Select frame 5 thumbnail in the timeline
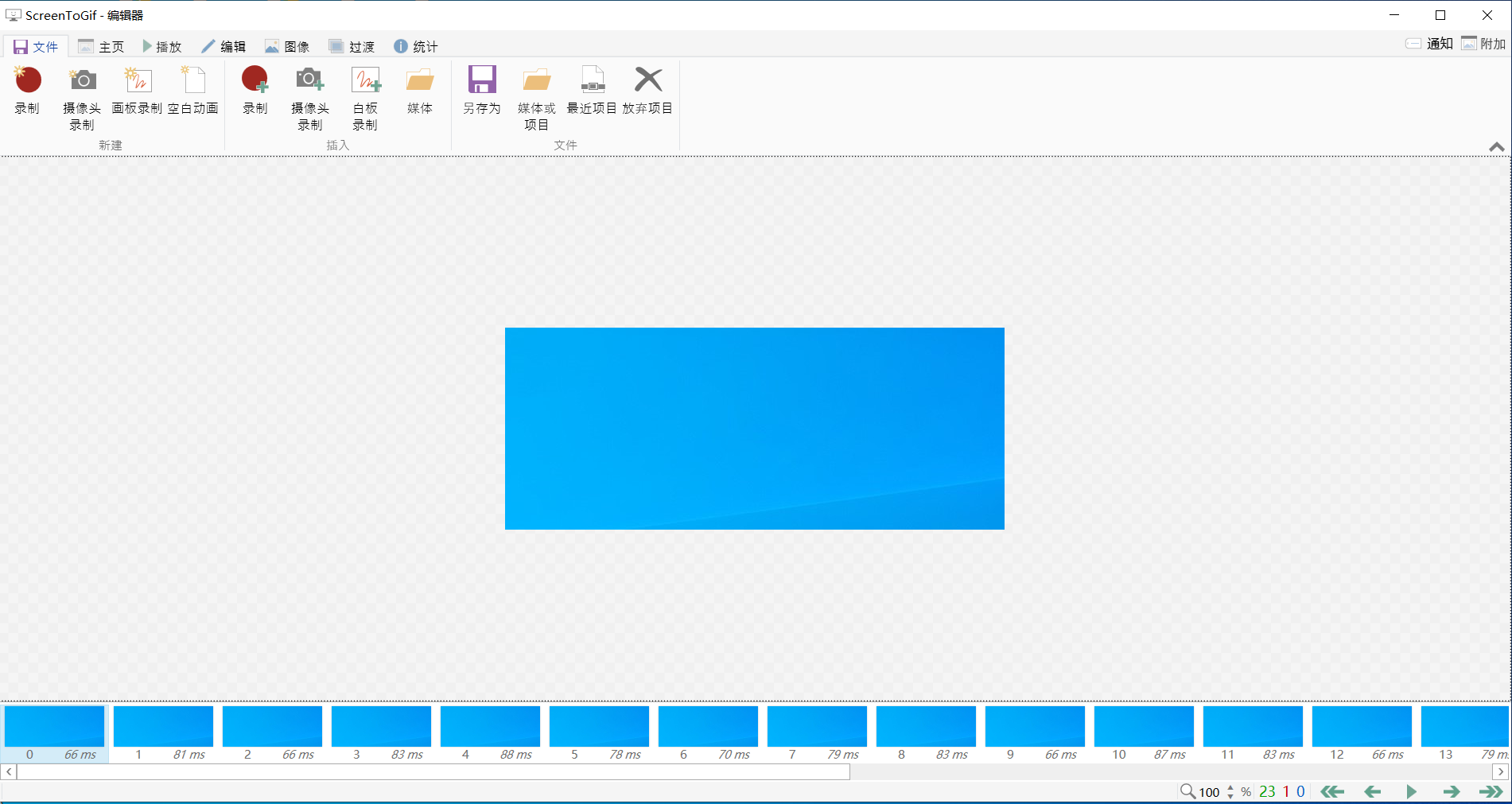Screen dimensions: 1512x804 click(599, 726)
